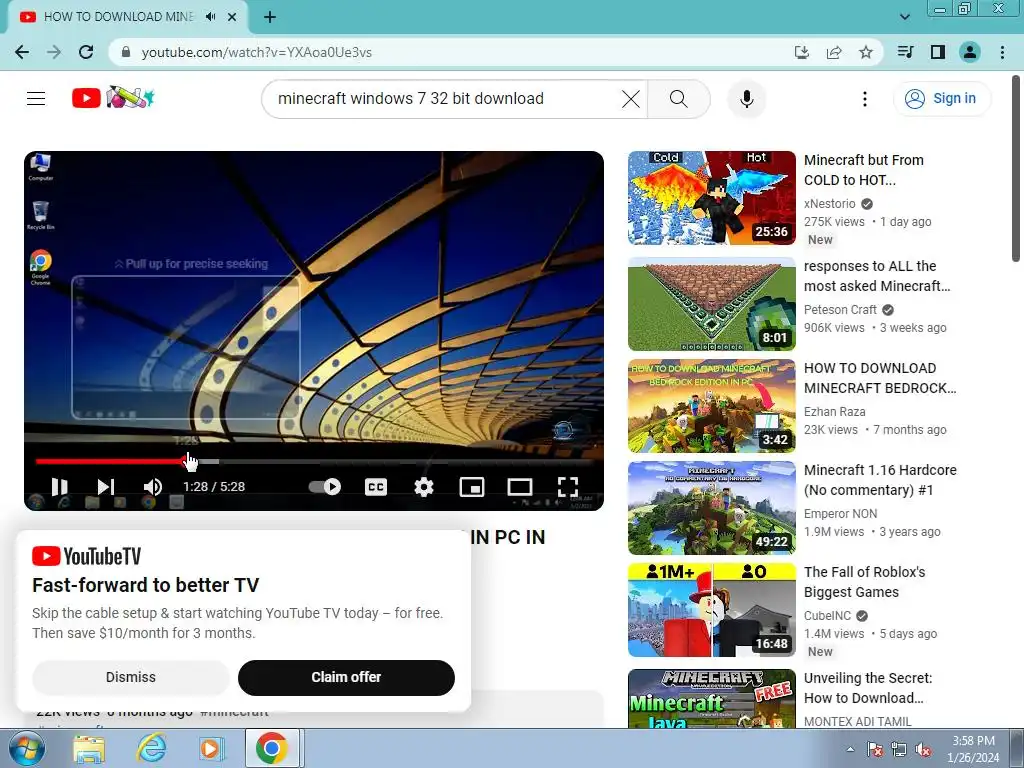Open a new tab with plus button
This screenshot has height=768, width=1024.
point(270,17)
